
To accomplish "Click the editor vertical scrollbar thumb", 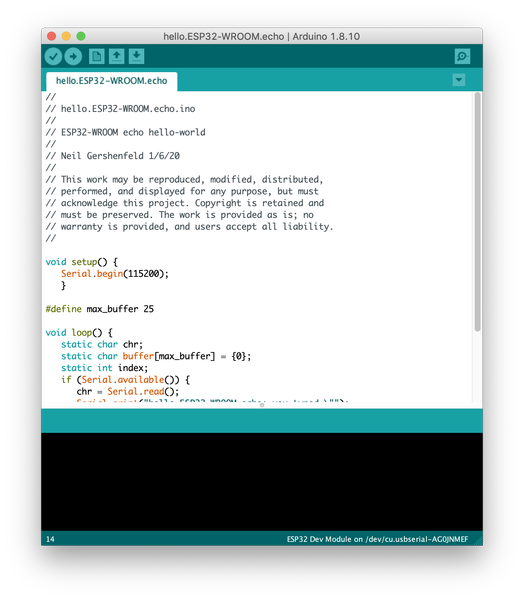I will point(477,212).
